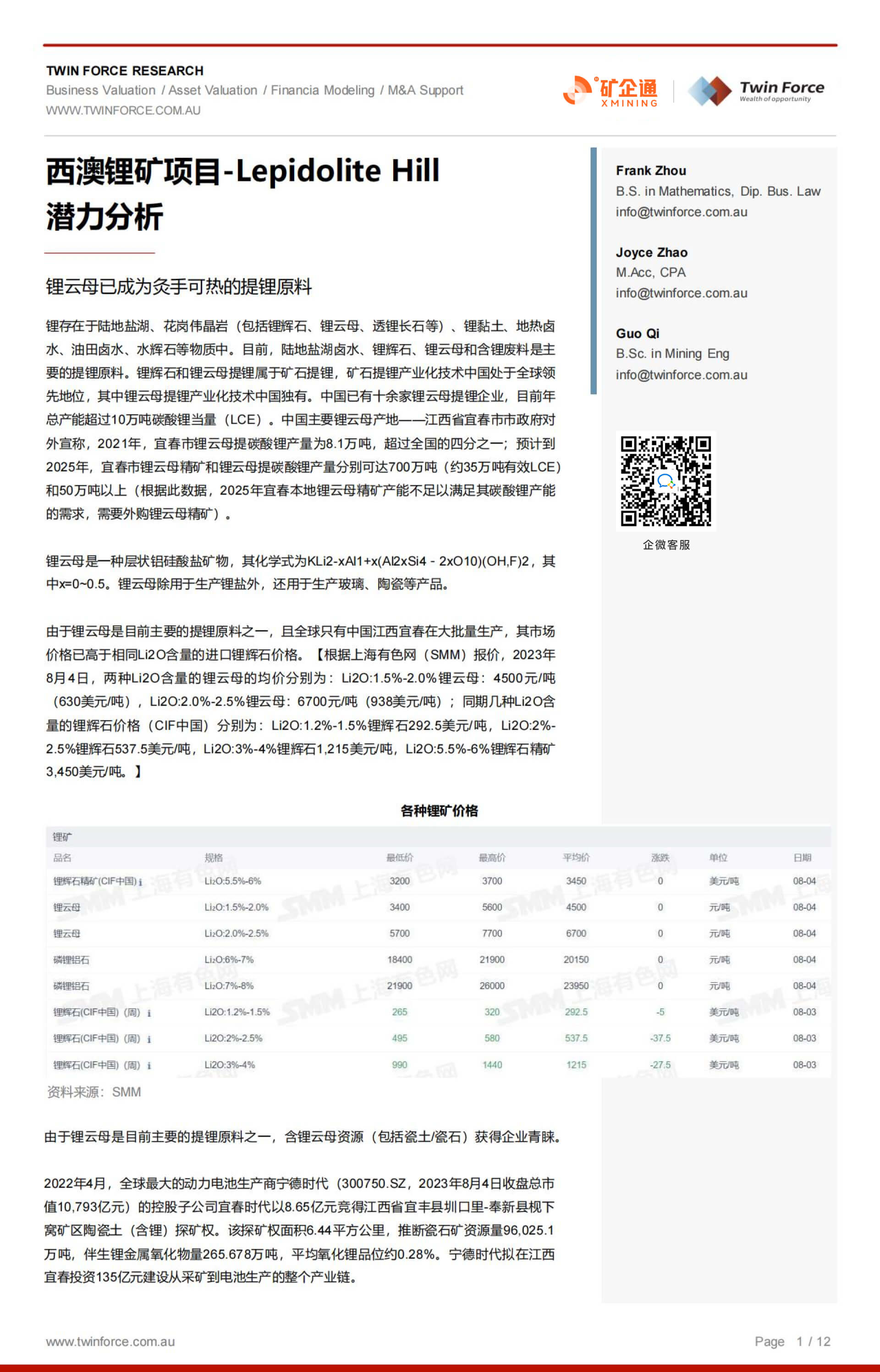Click the 'Li2O:5.5%-6%' spec cell
Screen dimensions: 880x1372
pos(232,881)
